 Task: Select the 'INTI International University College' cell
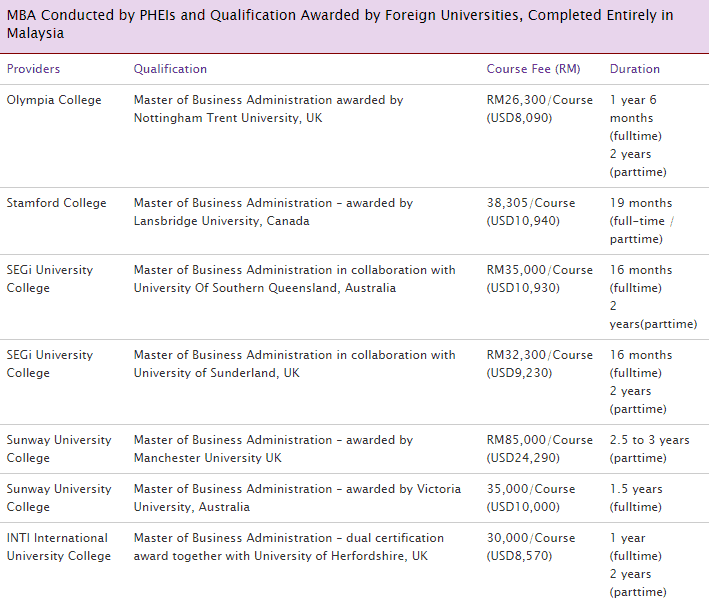(x=59, y=547)
